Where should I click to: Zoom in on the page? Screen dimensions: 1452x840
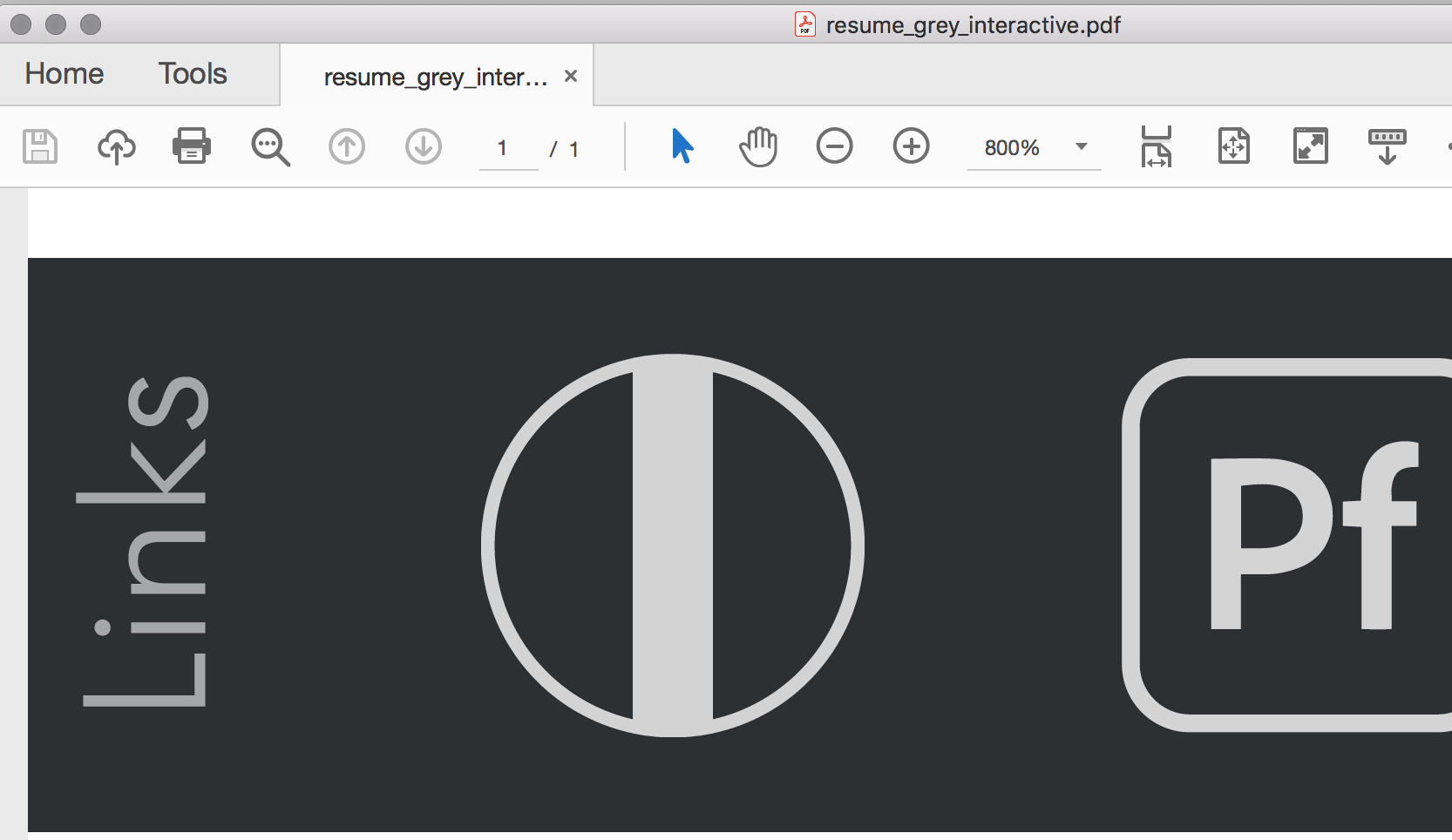point(911,146)
